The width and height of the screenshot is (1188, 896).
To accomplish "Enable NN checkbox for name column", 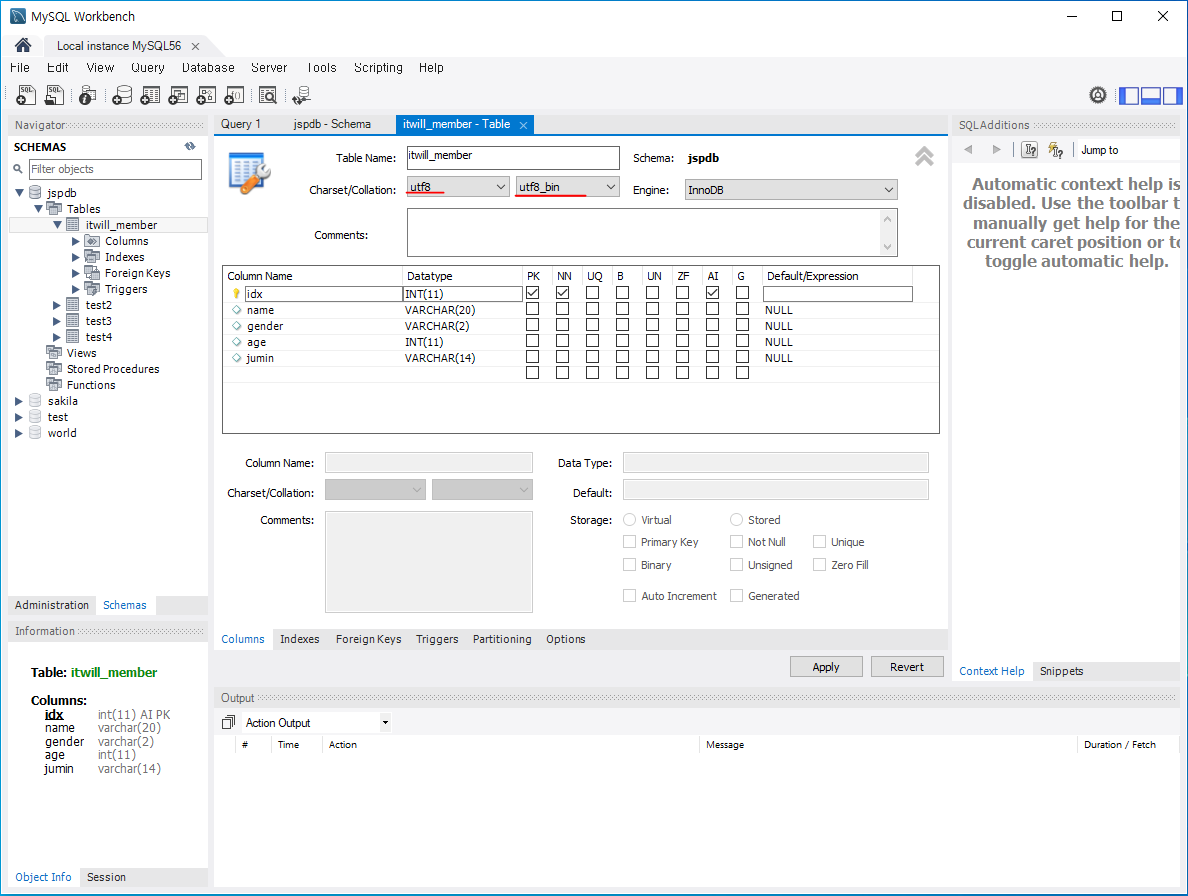I will pyautogui.click(x=562, y=309).
